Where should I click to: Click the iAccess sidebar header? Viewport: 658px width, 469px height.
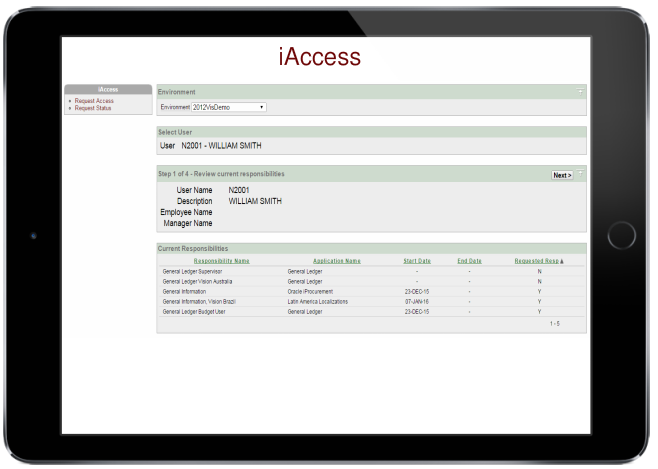(x=107, y=90)
